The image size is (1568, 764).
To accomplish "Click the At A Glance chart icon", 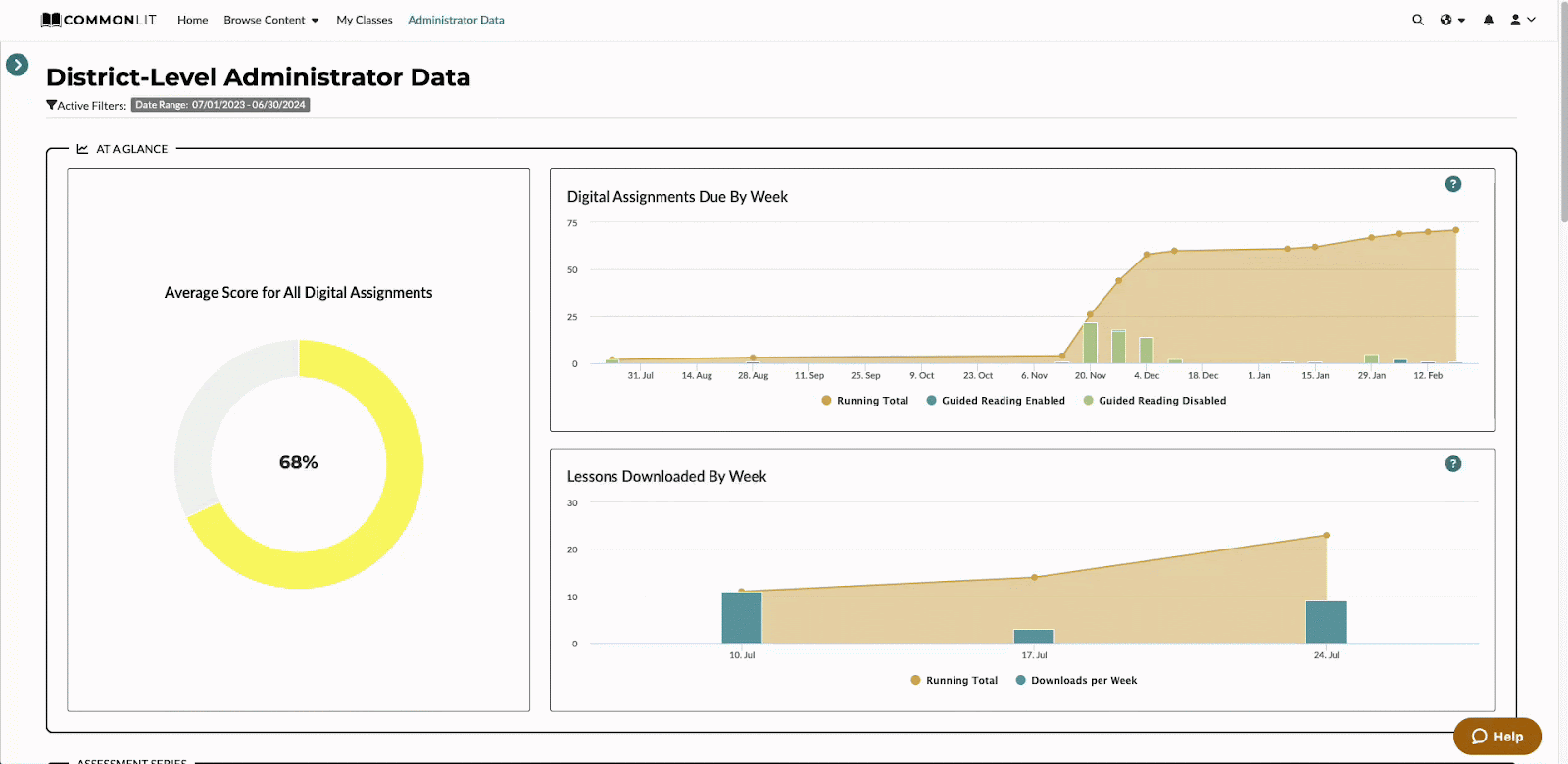I will (82, 149).
